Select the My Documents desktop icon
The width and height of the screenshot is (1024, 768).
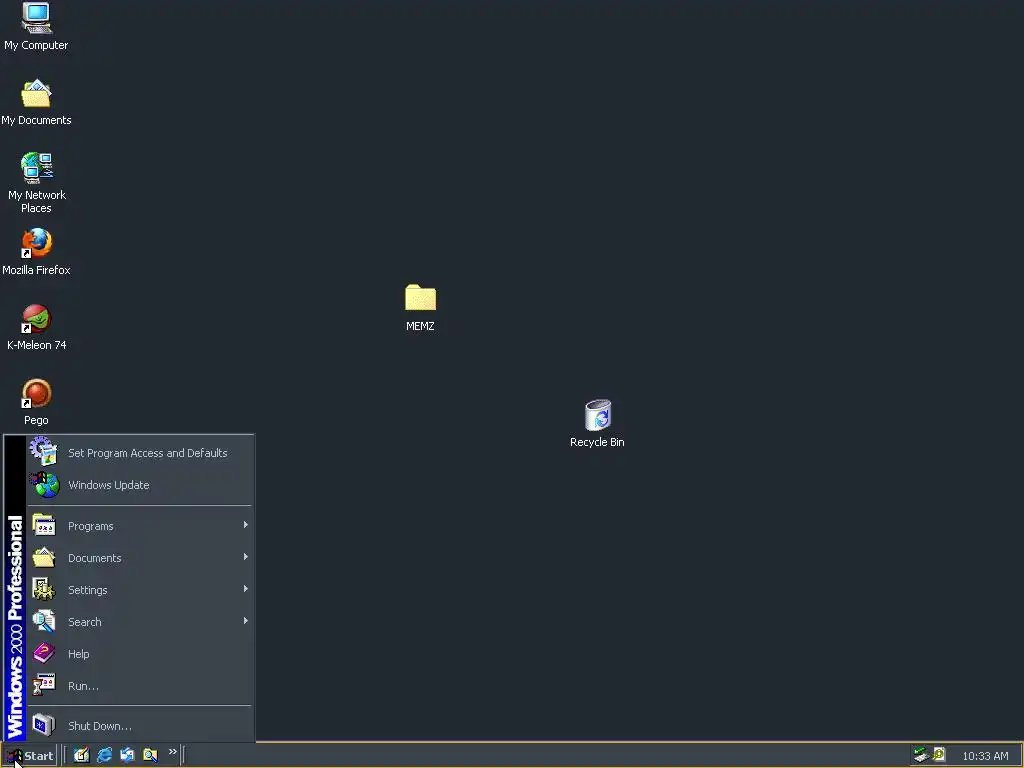(36, 102)
